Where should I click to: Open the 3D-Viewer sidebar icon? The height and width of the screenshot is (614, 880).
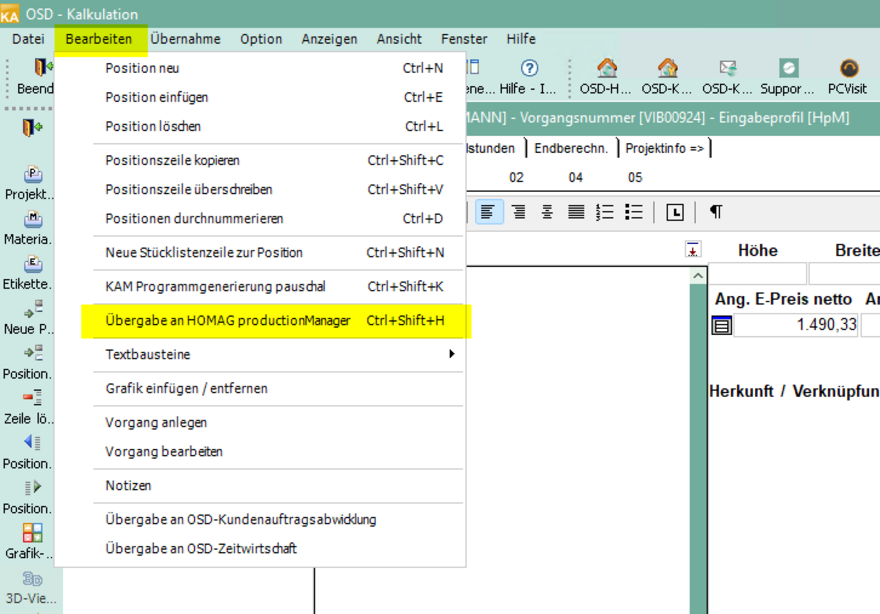[32, 578]
